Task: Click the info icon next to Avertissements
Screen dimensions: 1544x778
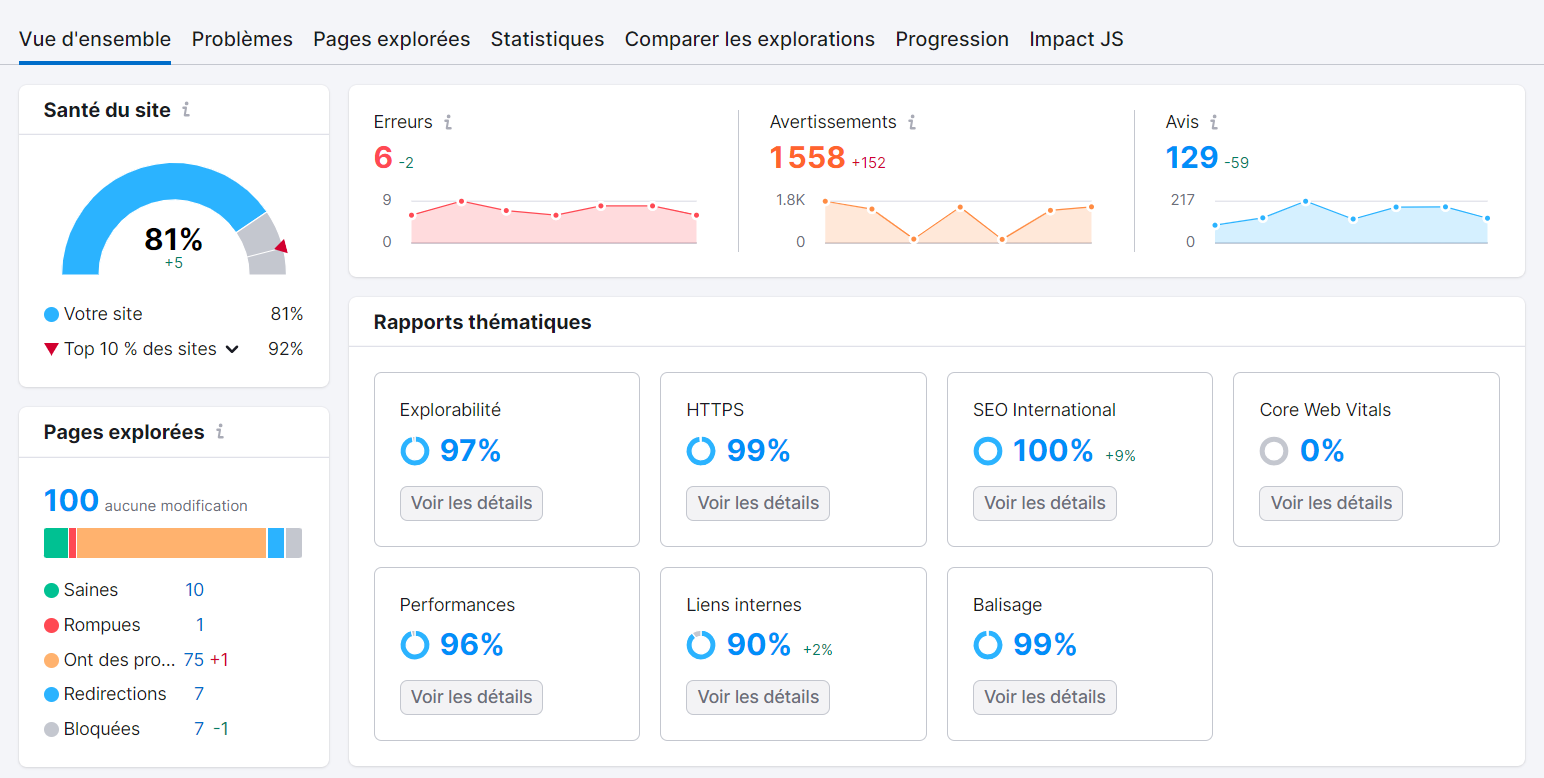Action: point(911,121)
